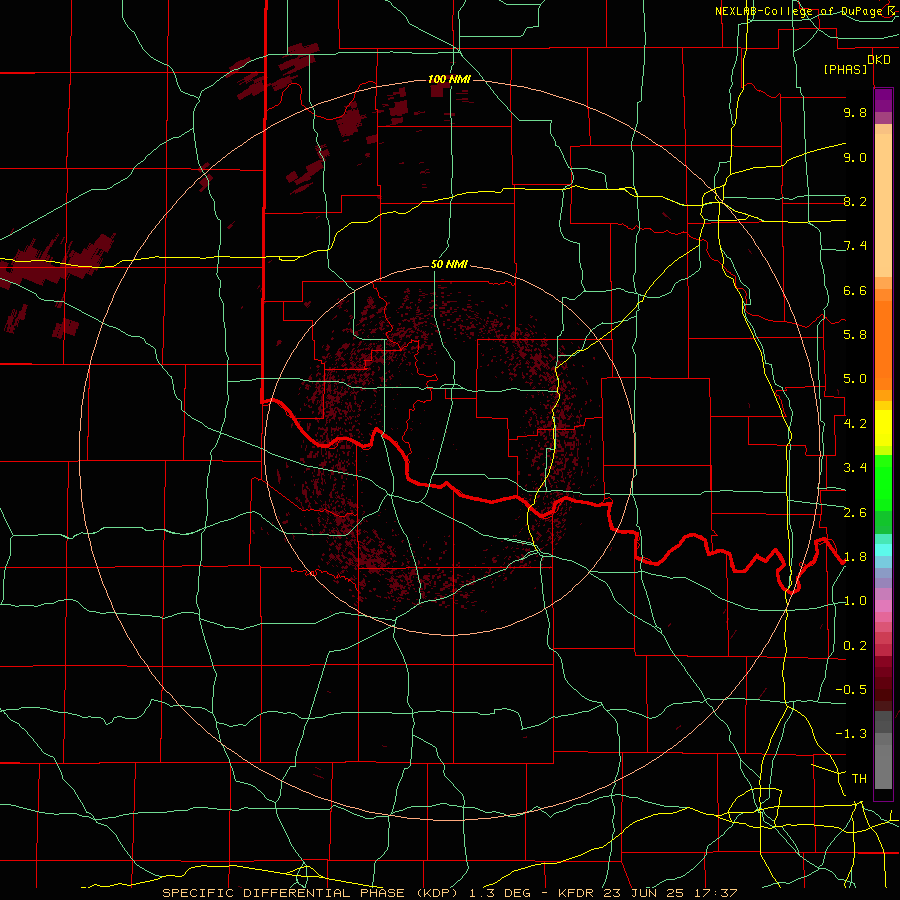900x900 pixels.
Task: Click the 0.2 value on the color scale
Action: coord(855,646)
